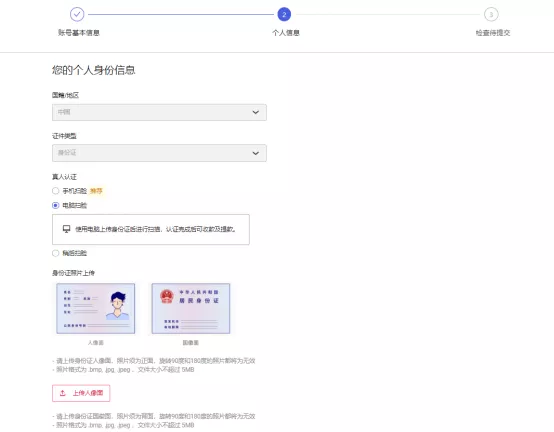Select the 电脑扫脸 radio option
The width and height of the screenshot is (554, 432).
[x=55, y=205]
